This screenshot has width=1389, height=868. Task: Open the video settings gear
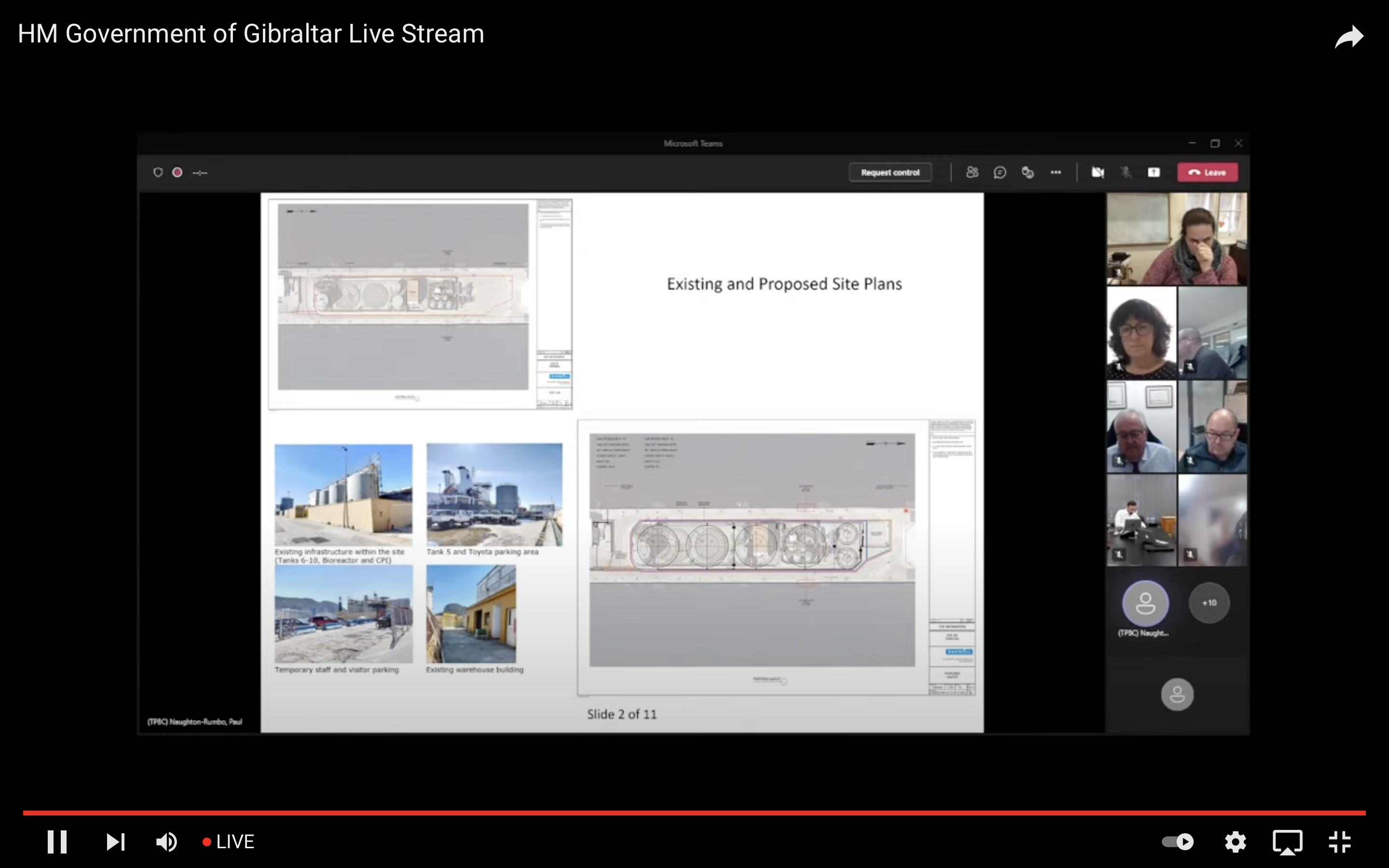click(x=1235, y=841)
